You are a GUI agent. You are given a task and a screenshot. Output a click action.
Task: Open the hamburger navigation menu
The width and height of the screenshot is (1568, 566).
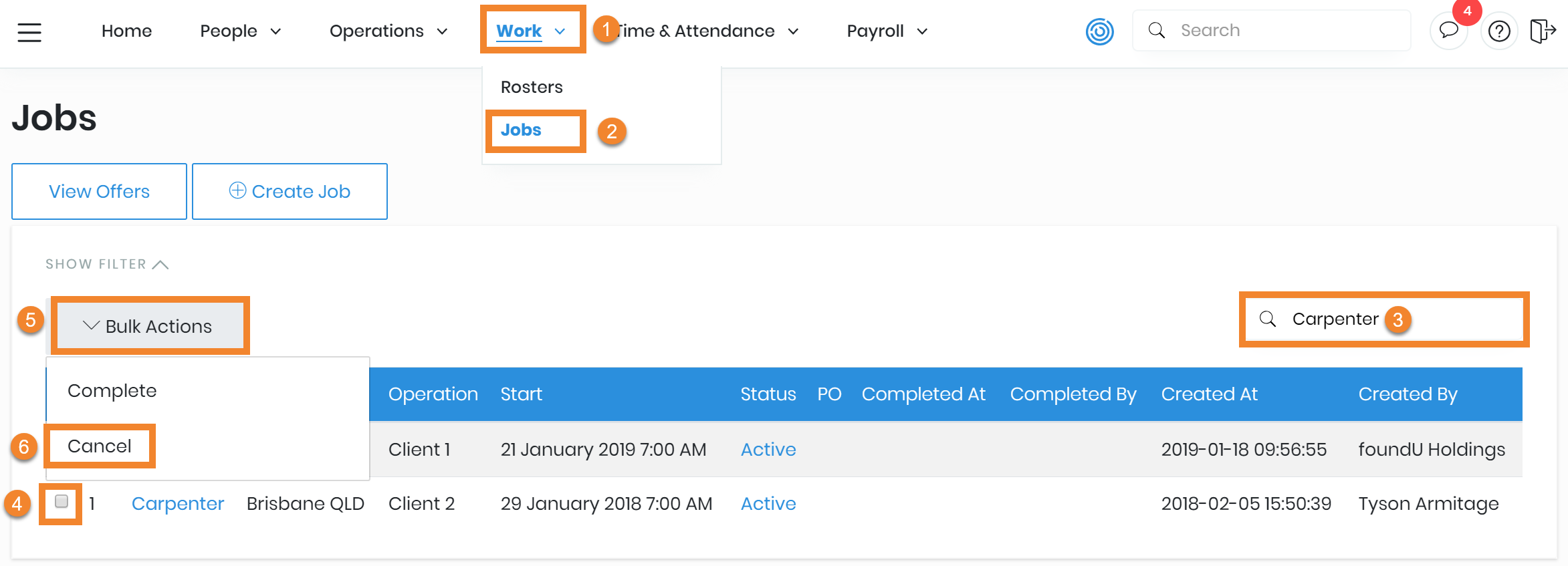pos(29,31)
